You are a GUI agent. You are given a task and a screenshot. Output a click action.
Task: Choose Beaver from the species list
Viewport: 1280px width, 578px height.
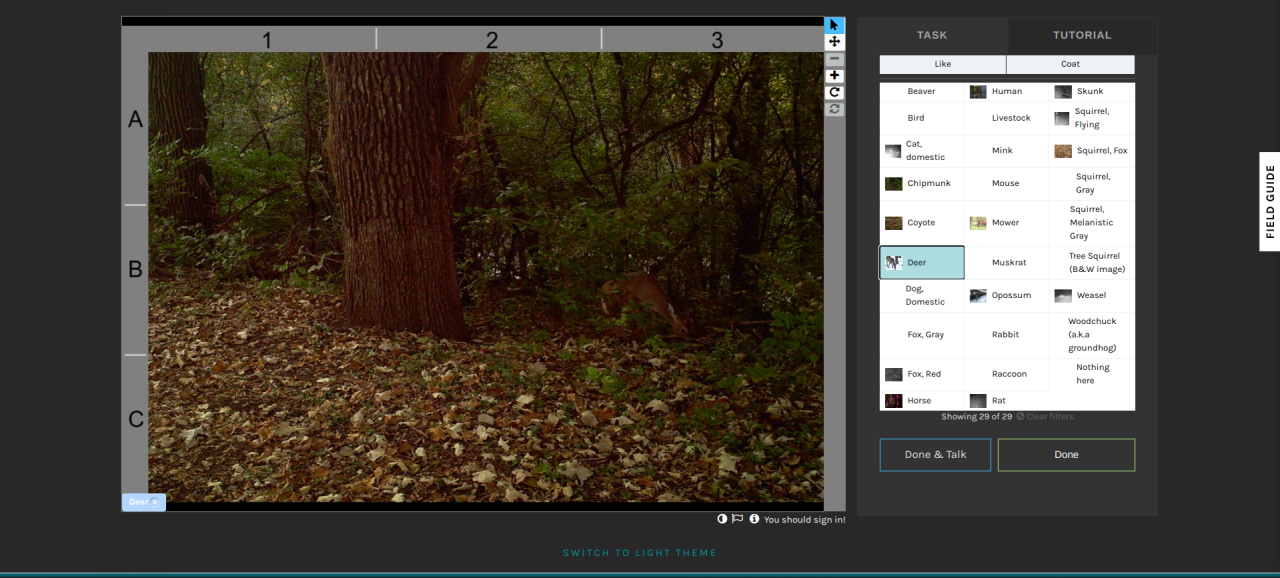tap(922, 91)
